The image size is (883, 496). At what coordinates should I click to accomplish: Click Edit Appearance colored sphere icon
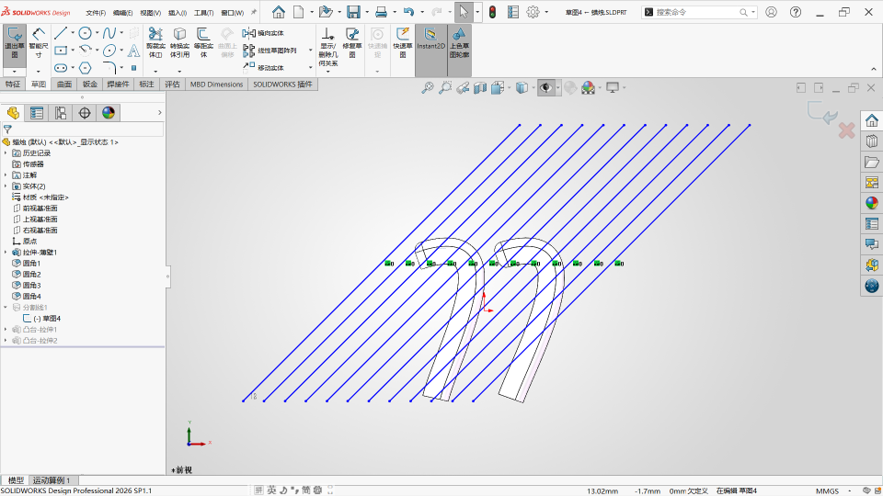tap(588, 87)
